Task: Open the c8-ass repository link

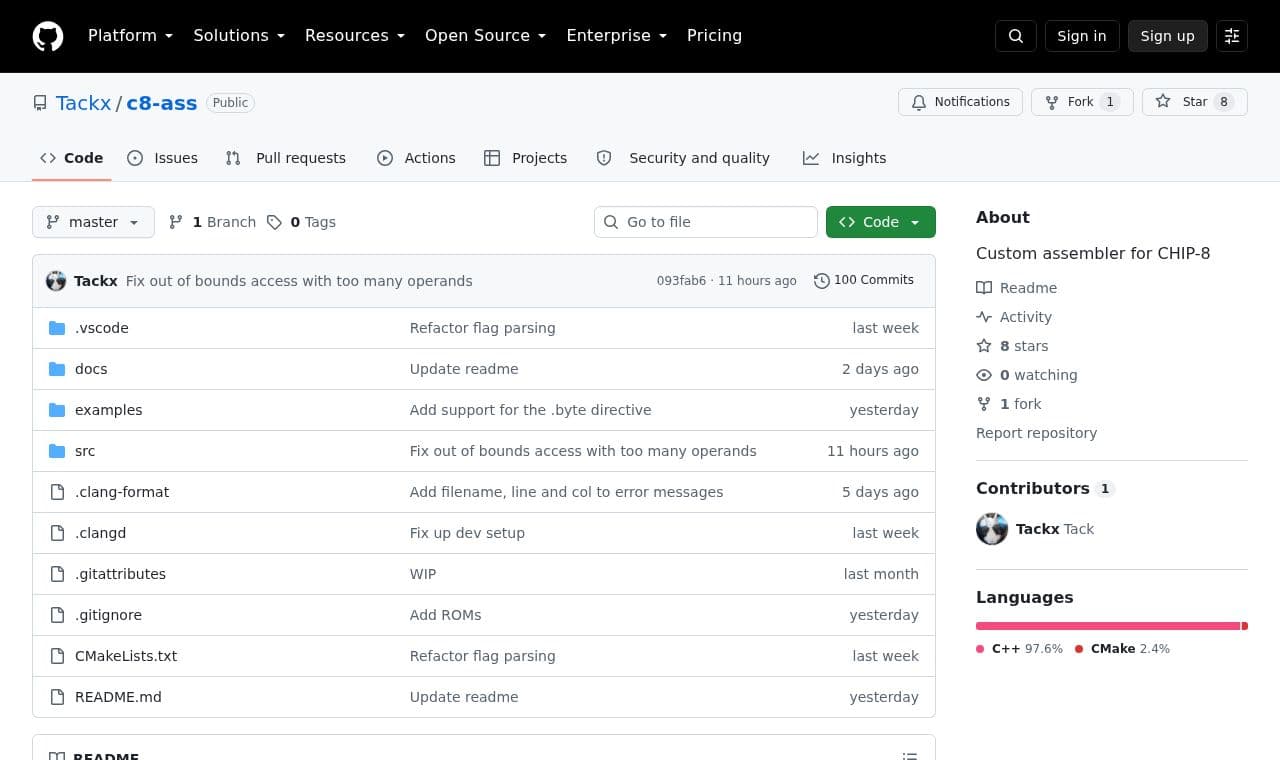Action: coord(161,103)
